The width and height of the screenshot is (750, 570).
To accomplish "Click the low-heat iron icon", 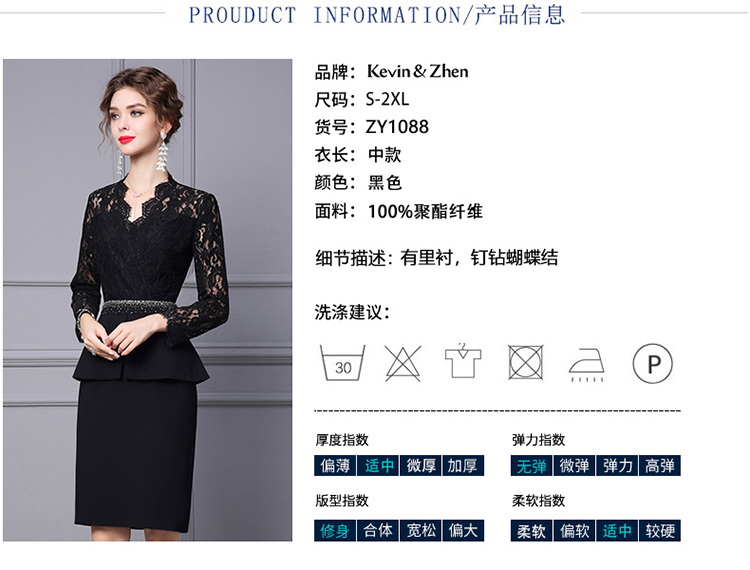I will (x=587, y=364).
